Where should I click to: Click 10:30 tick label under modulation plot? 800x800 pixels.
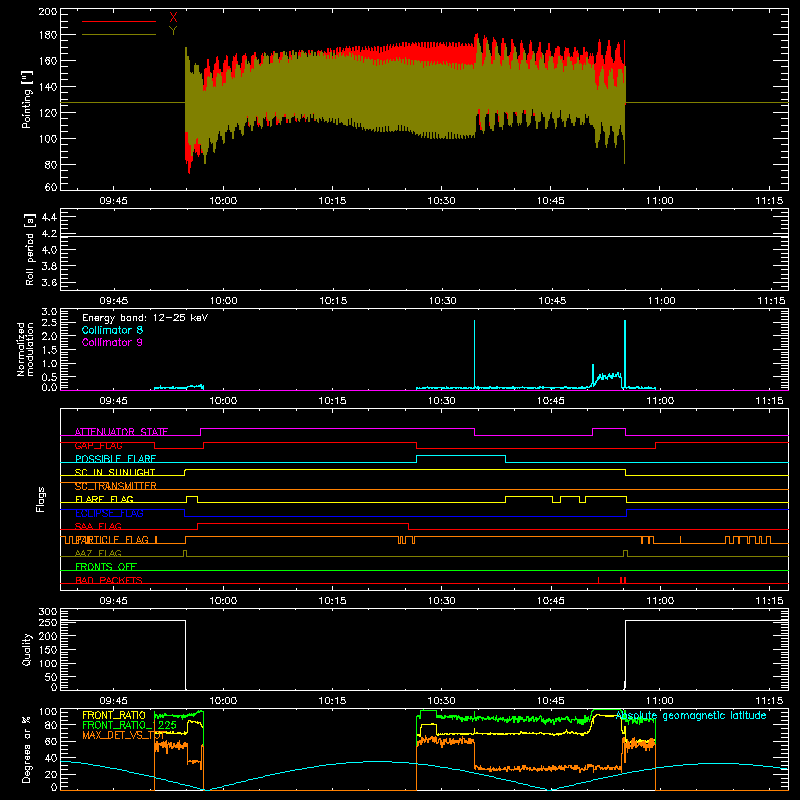point(441,401)
